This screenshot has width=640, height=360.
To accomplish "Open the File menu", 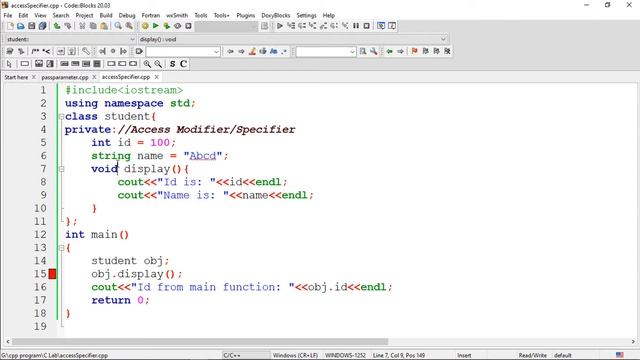I will click(x=8, y=15).
